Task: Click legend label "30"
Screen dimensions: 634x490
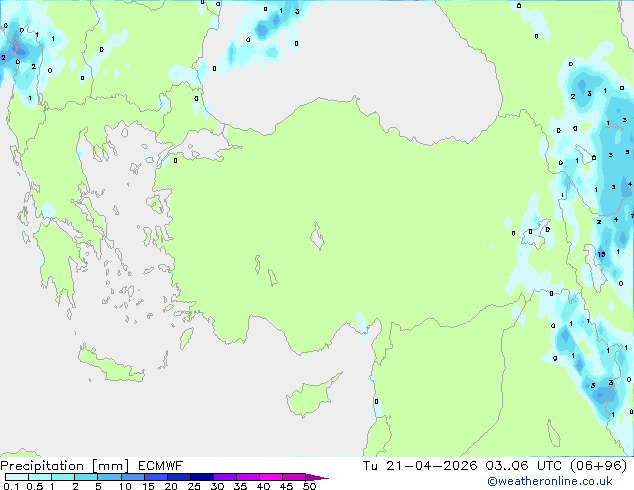Action: [x=217, y=486]
